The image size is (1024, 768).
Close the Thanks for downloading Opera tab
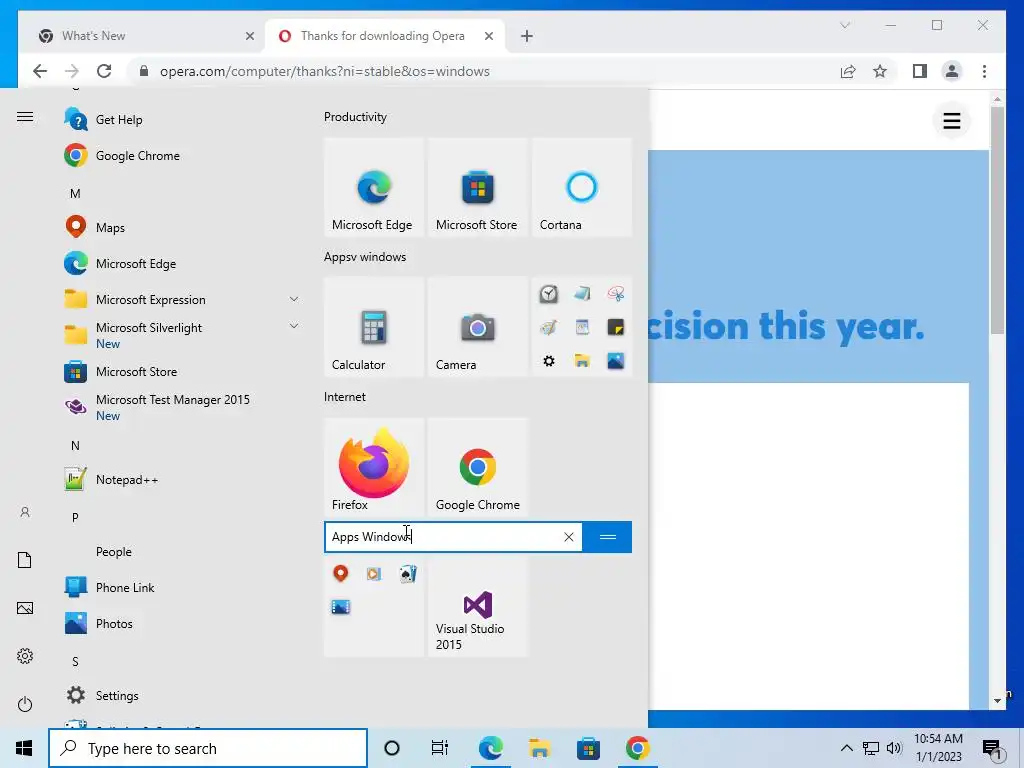[488, 36]
